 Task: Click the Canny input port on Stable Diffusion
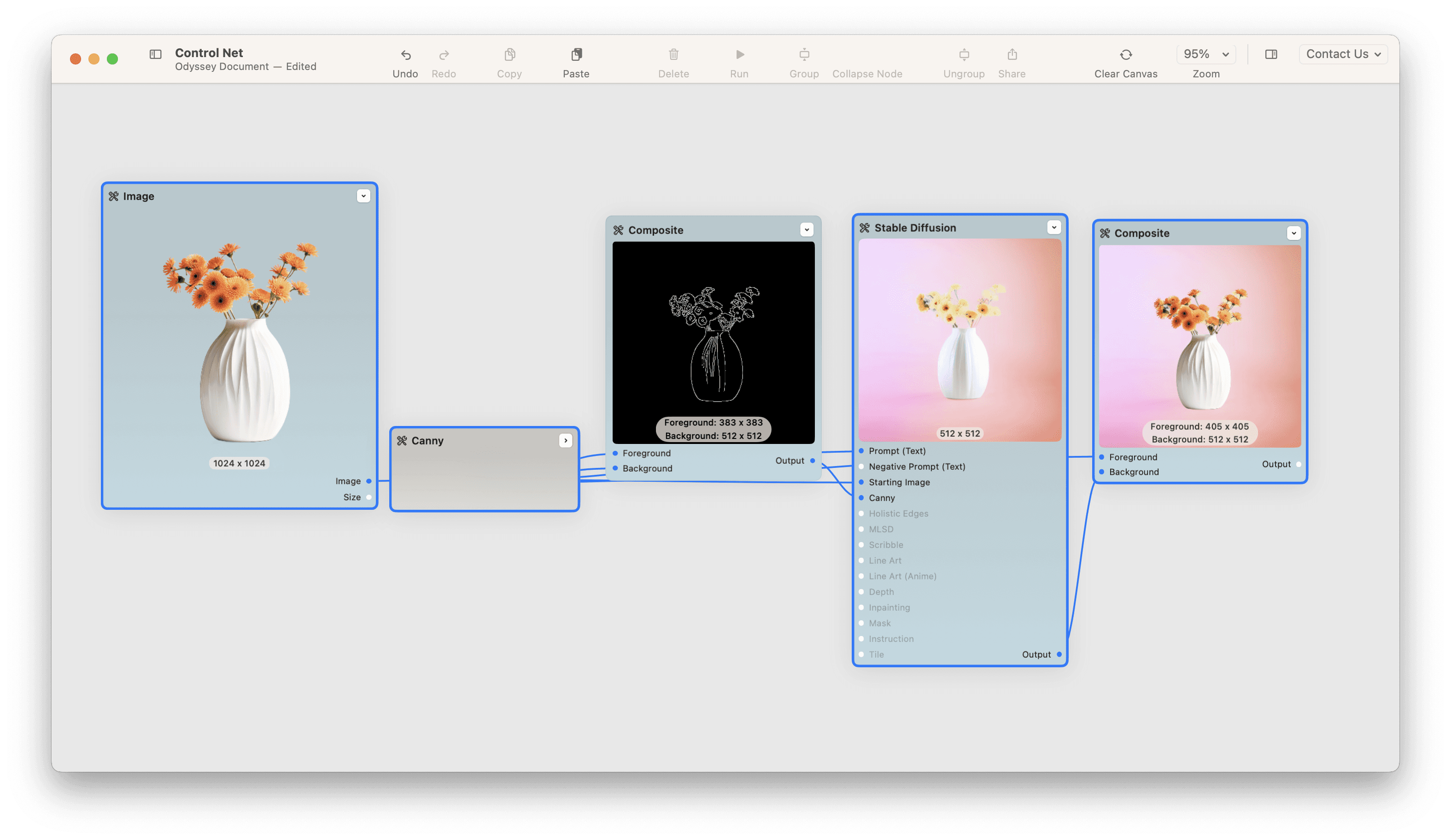[x=861, y=497]
